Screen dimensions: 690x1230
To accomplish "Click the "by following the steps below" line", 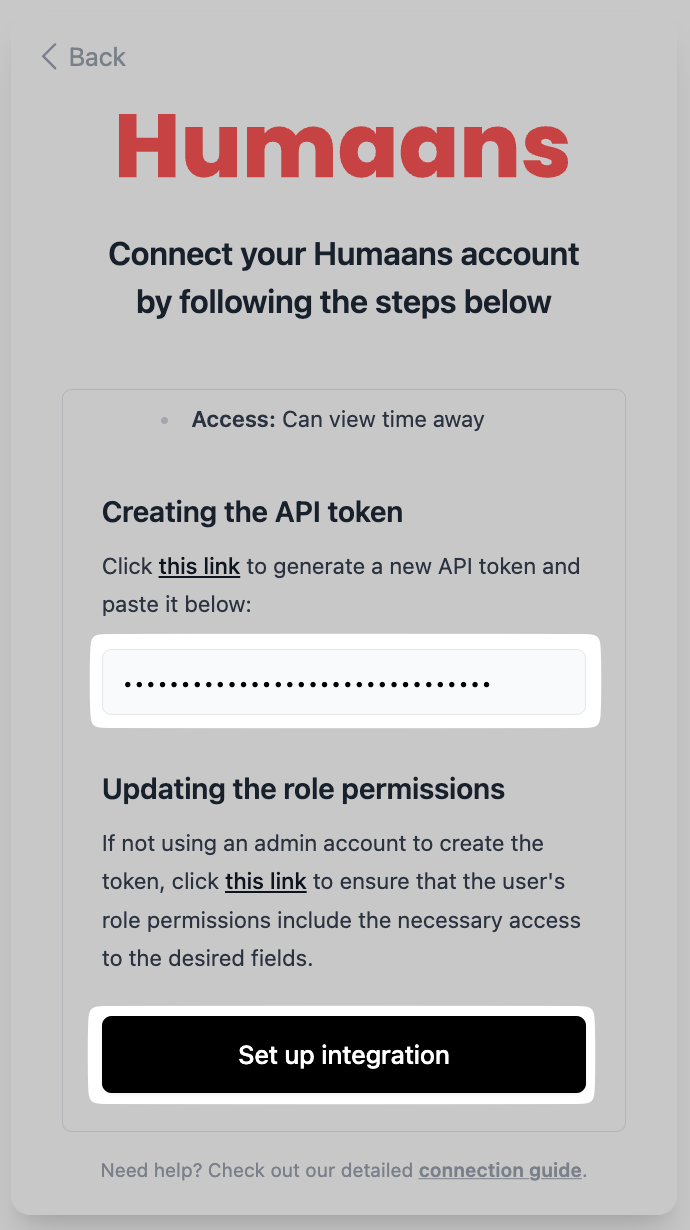I will [x=343, y=301].
